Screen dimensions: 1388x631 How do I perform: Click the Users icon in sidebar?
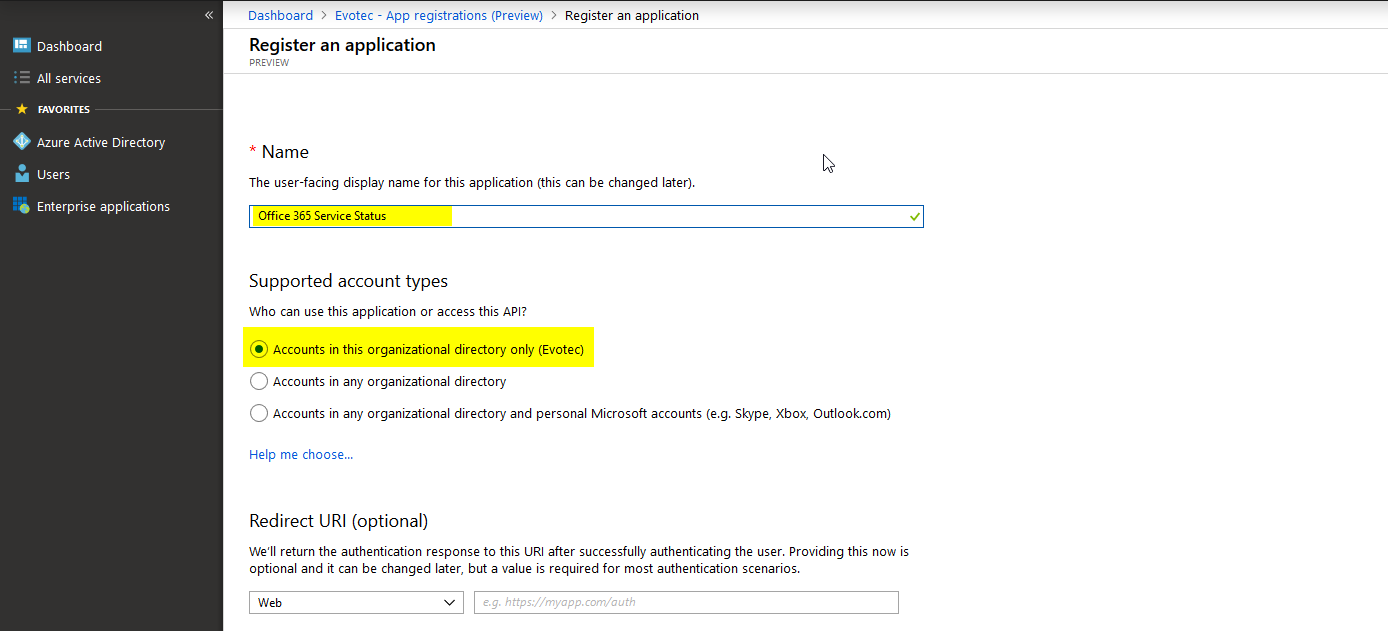point(21,174)
